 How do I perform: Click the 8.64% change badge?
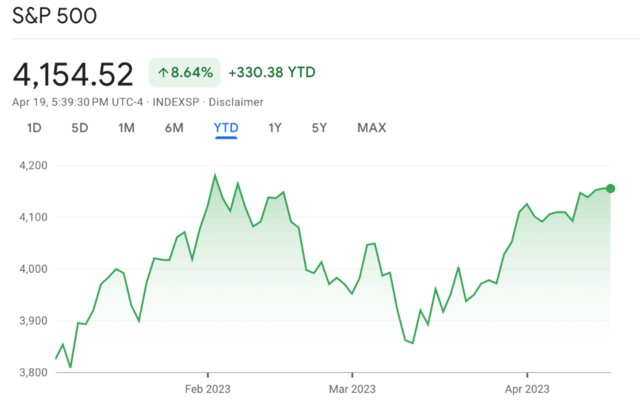[x=184, y=73]
